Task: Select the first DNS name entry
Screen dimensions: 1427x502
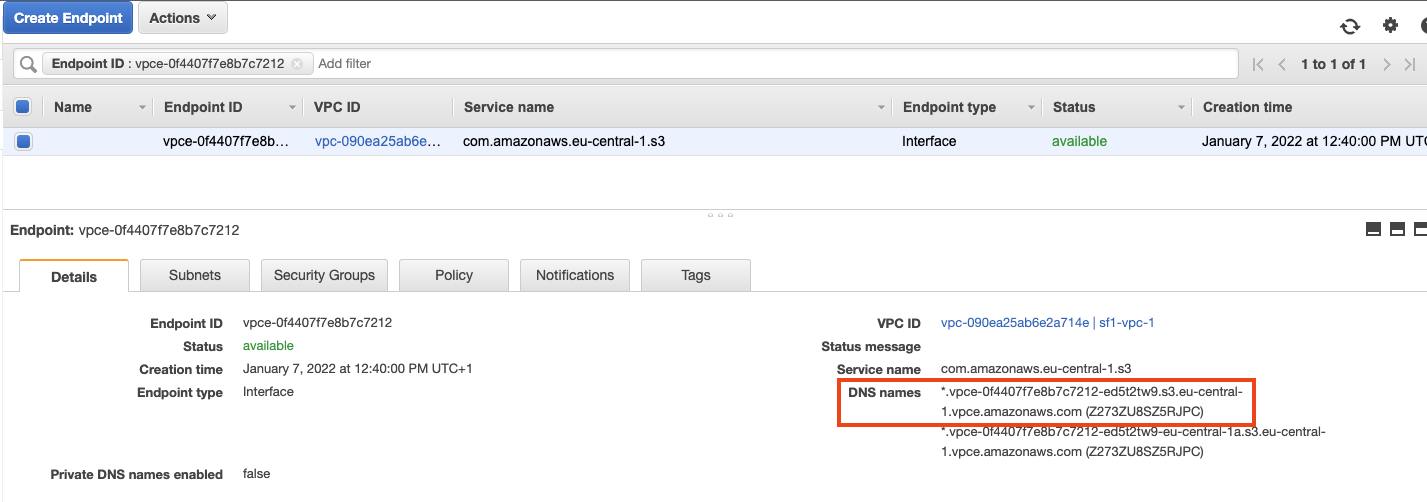Action: pyautogui.click(x=1092, y=401)
